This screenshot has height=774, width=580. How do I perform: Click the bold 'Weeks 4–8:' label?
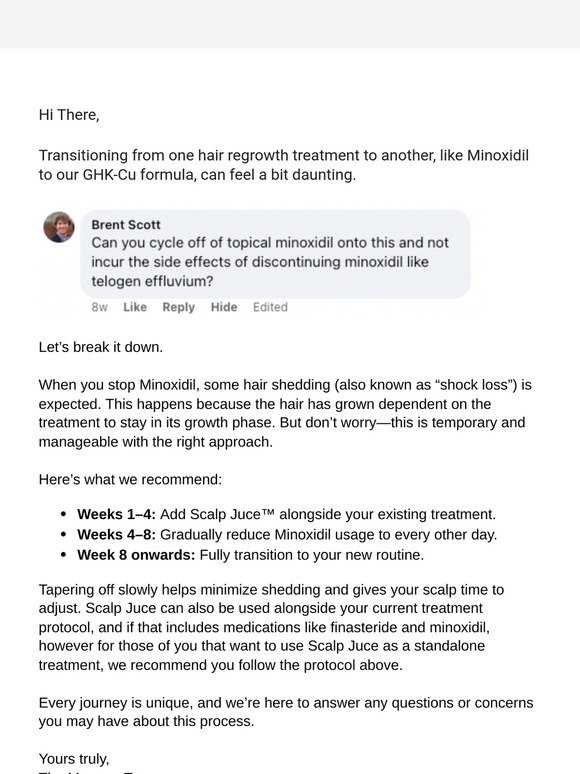(116, 535)
